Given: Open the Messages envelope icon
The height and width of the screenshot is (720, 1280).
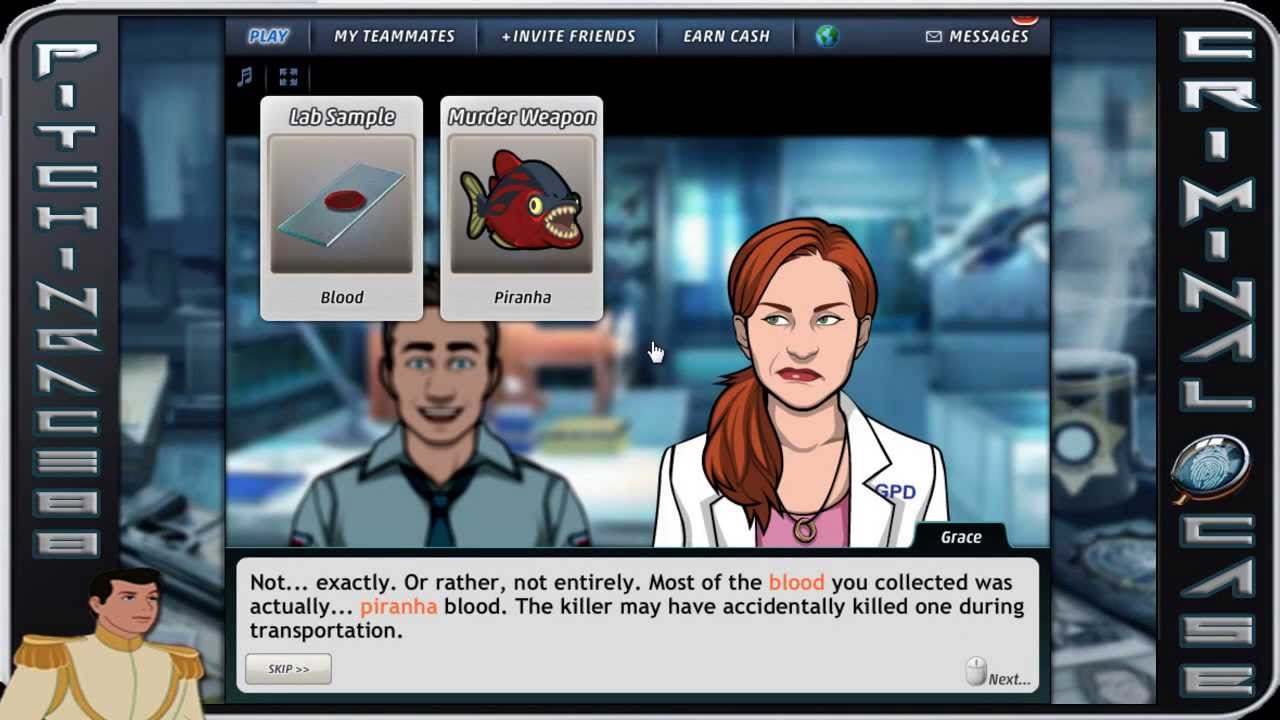Looking at the screenshot, I should tap(933, 36).
